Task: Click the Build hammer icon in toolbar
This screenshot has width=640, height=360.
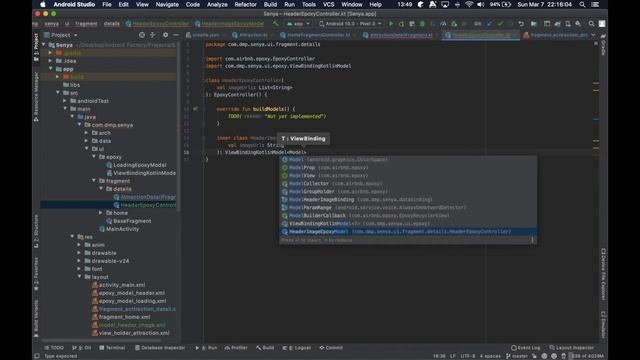Action: pos(276,24)
